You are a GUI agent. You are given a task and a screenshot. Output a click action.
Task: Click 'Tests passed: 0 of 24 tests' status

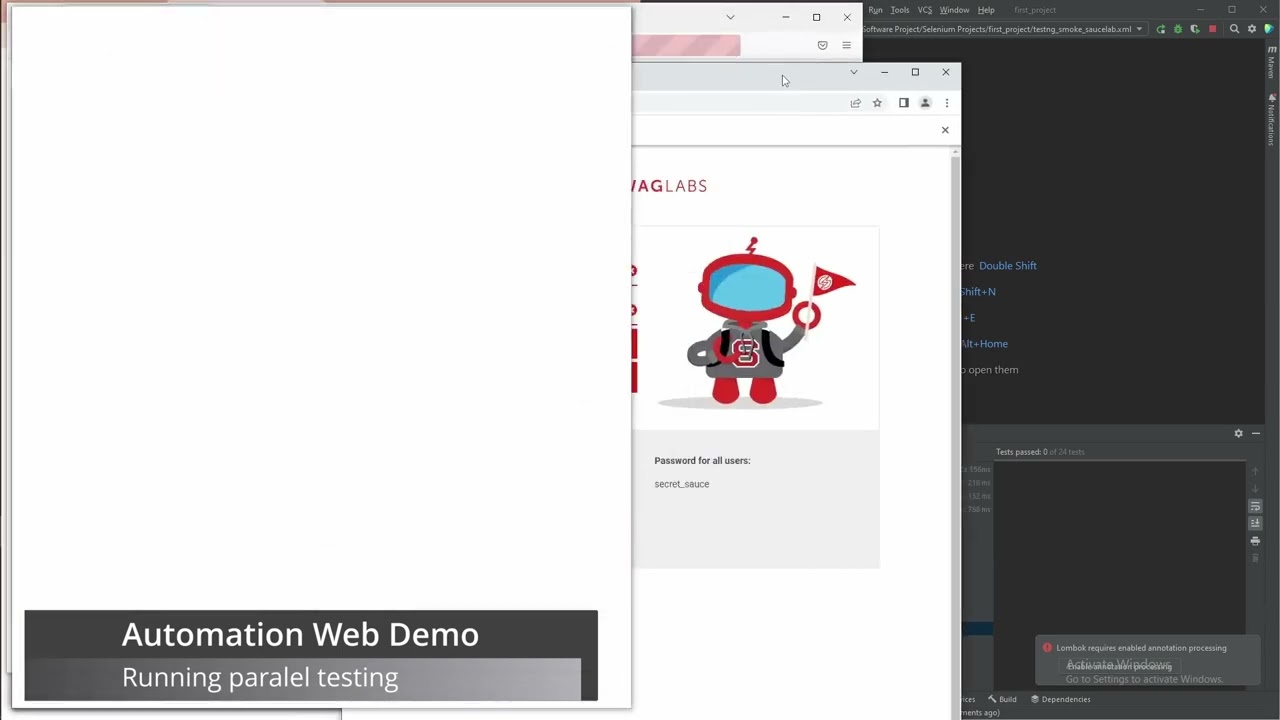tap(1040, 452)
